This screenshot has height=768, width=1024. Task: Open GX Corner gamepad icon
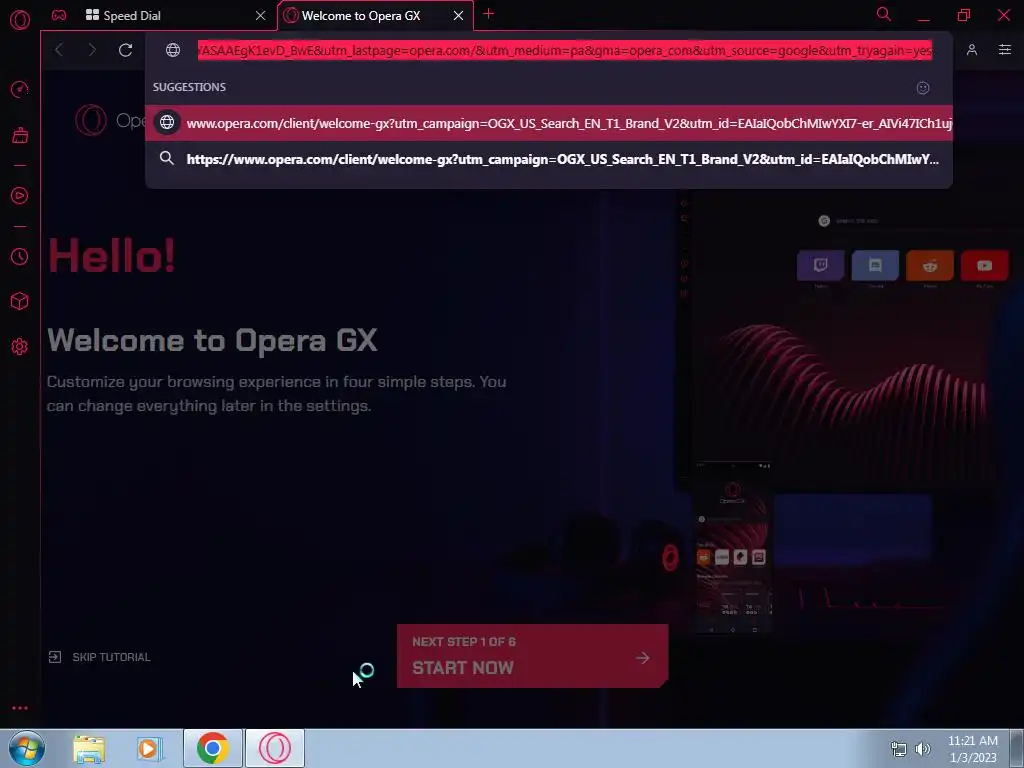(59, 15)
